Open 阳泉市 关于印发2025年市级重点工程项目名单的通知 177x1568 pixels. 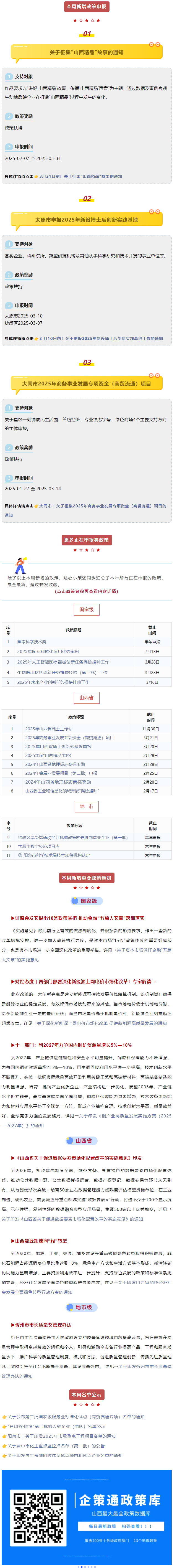point(61,1436)
